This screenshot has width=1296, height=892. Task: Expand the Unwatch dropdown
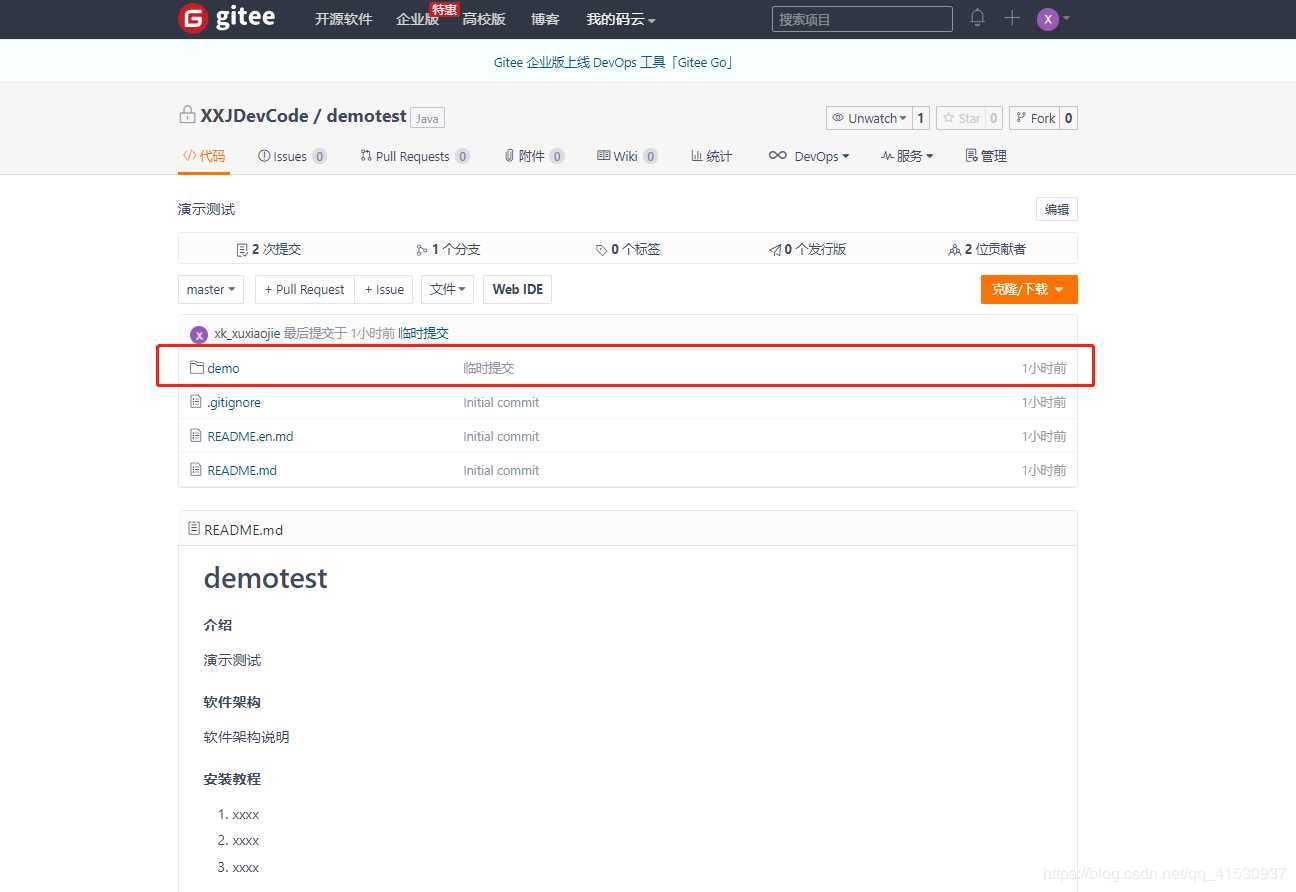[x=868, y=118]
